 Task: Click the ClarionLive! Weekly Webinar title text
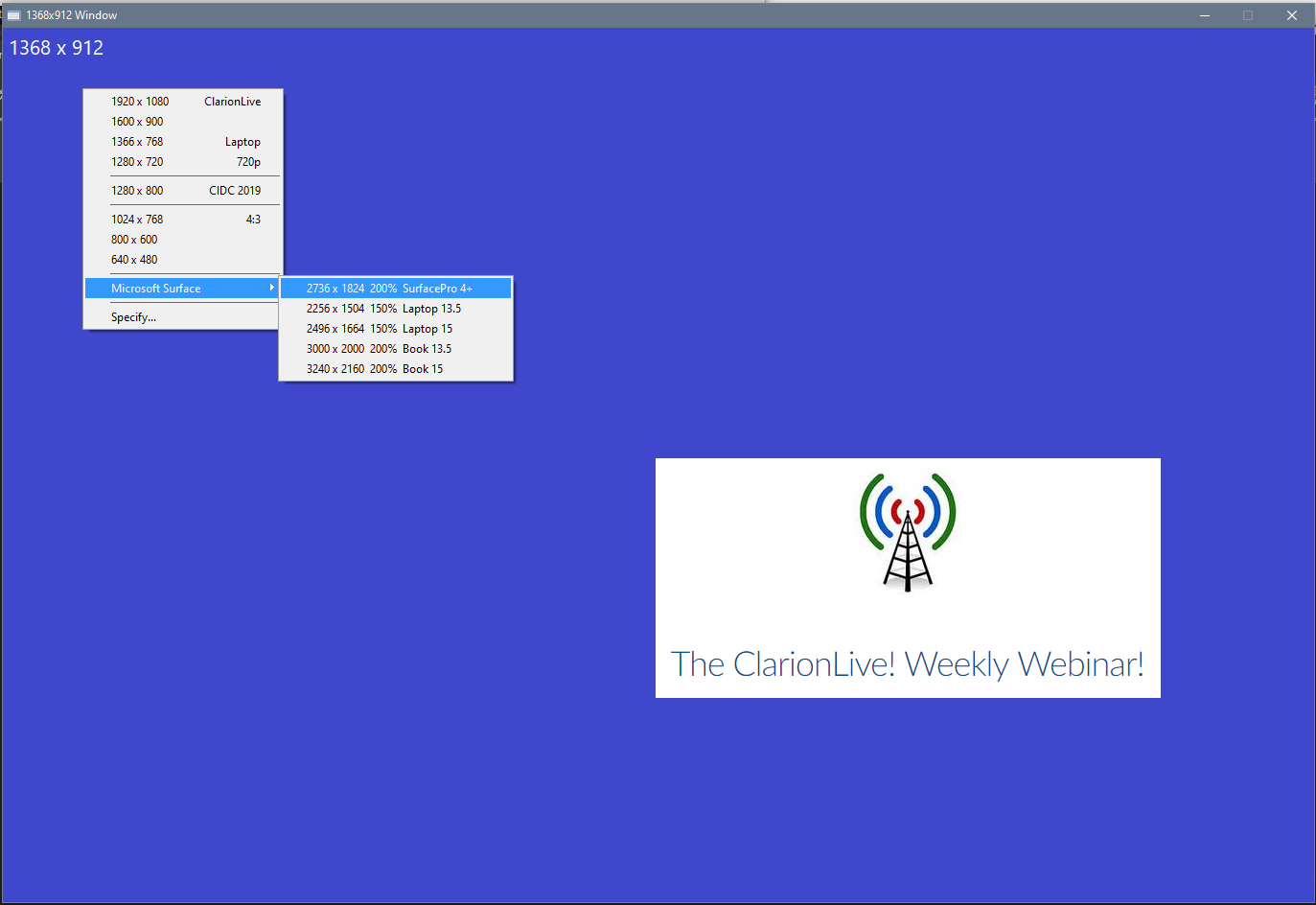coord(907,663)
